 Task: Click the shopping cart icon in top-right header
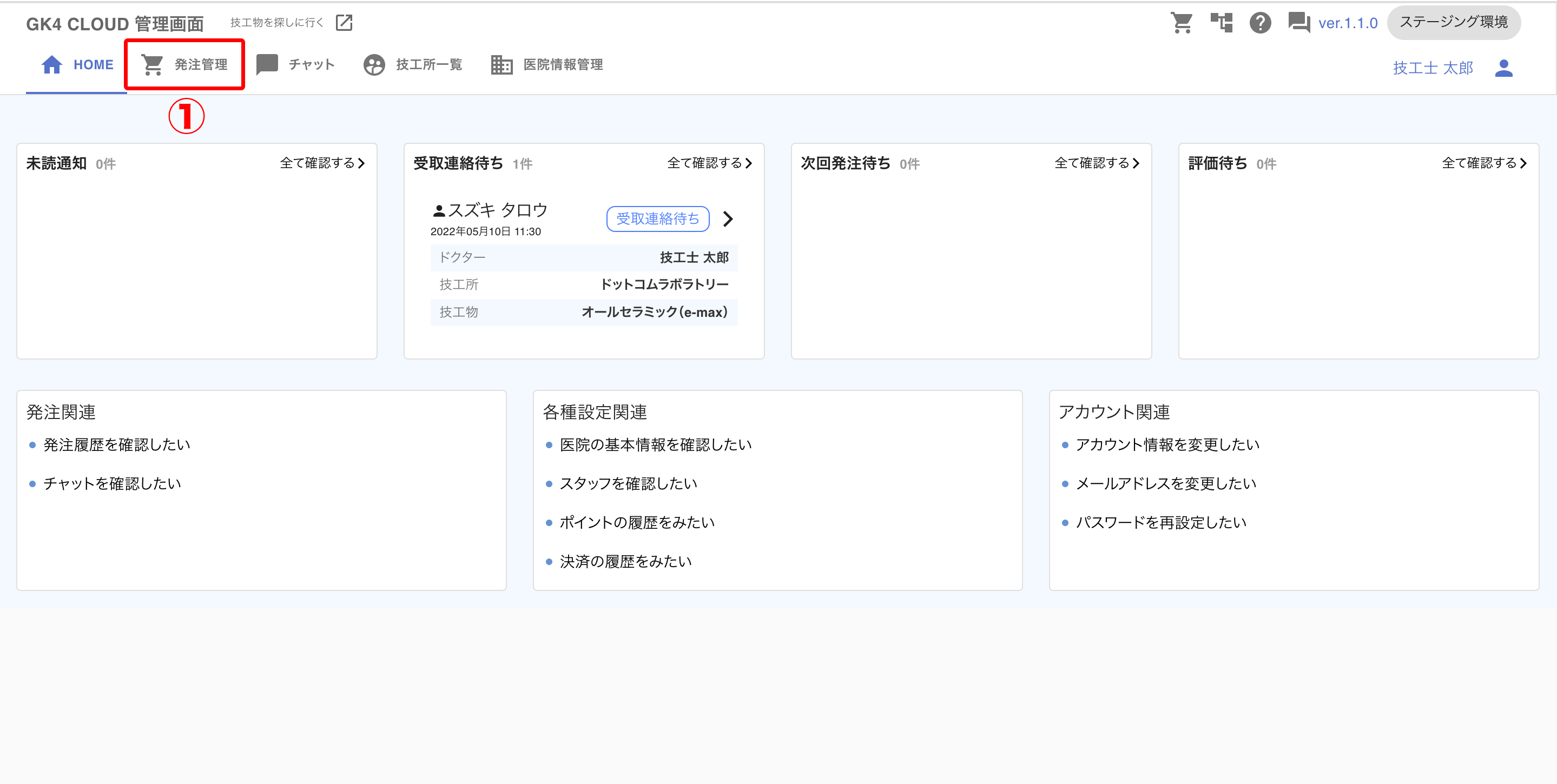[1181, 23]
